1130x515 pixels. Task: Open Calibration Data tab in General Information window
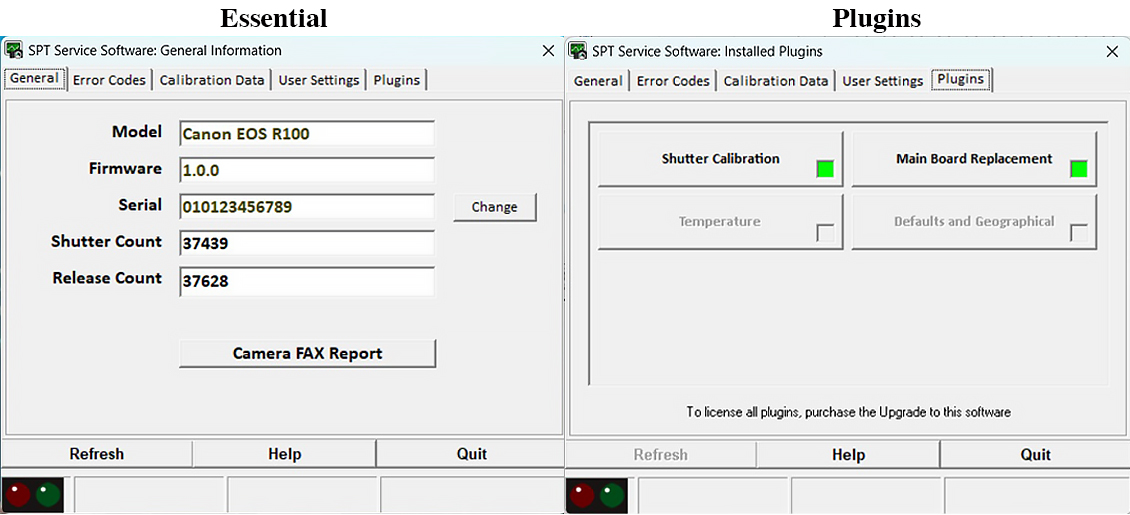point(212,80)
